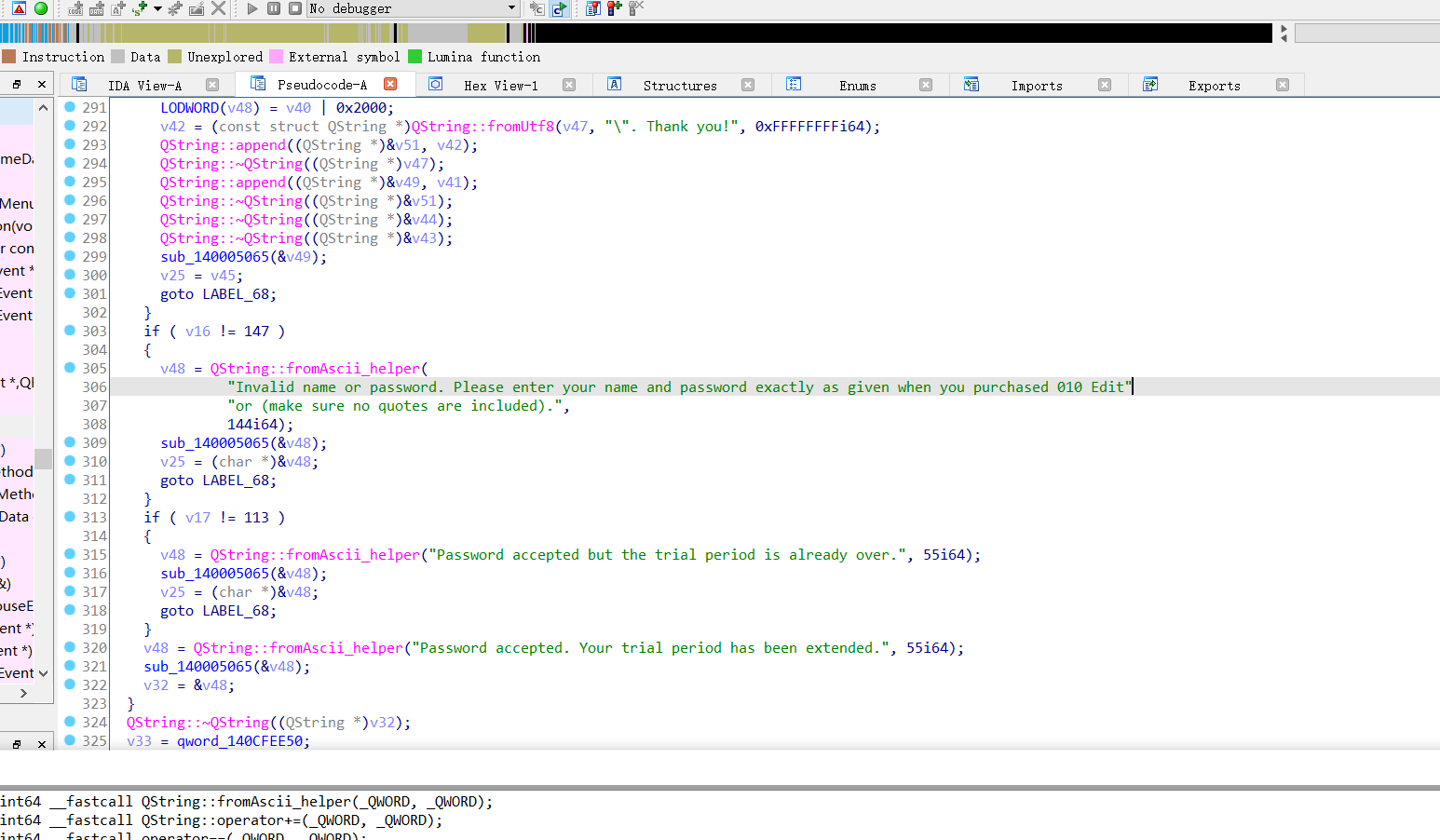Pause the debugger process
Image resolution: width=1440 pixels, height=840 pixels.
(x=274, y=8)
